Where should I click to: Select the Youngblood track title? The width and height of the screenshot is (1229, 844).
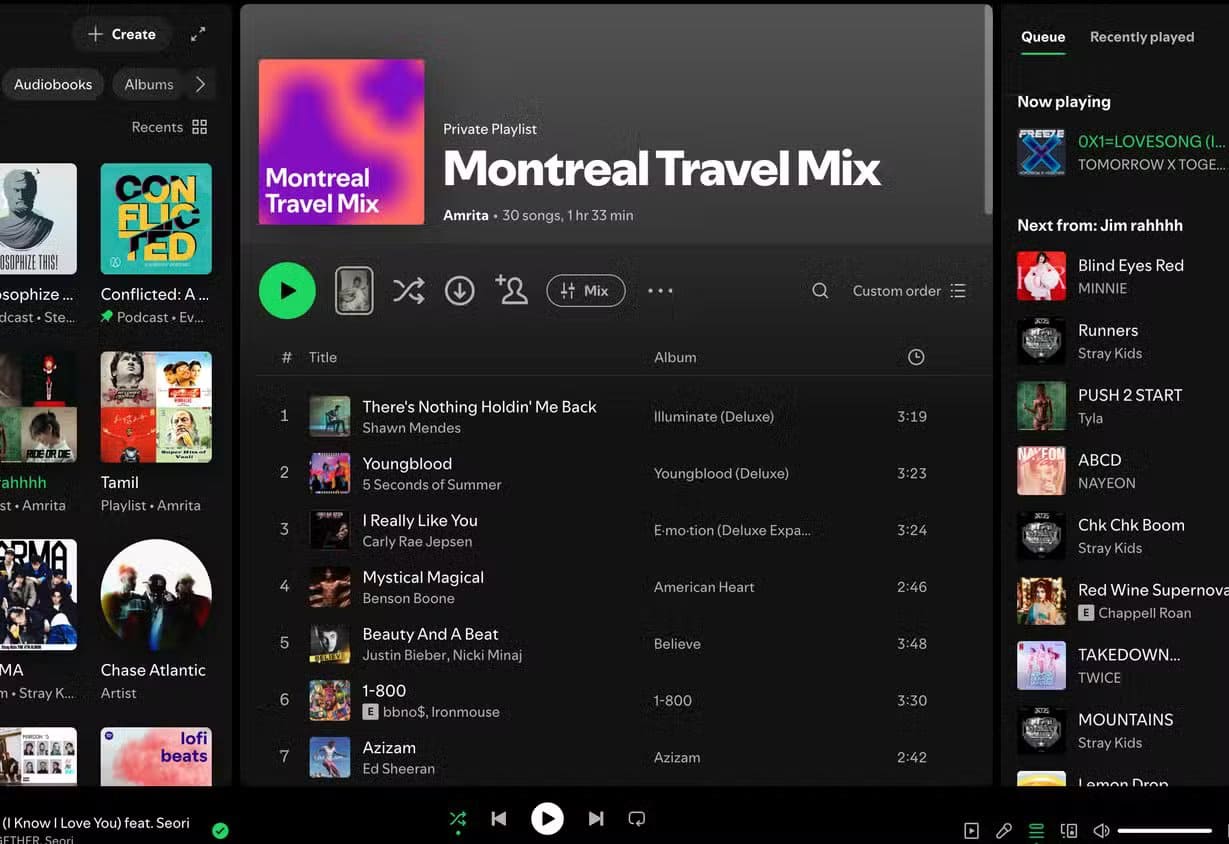point(407,464)
